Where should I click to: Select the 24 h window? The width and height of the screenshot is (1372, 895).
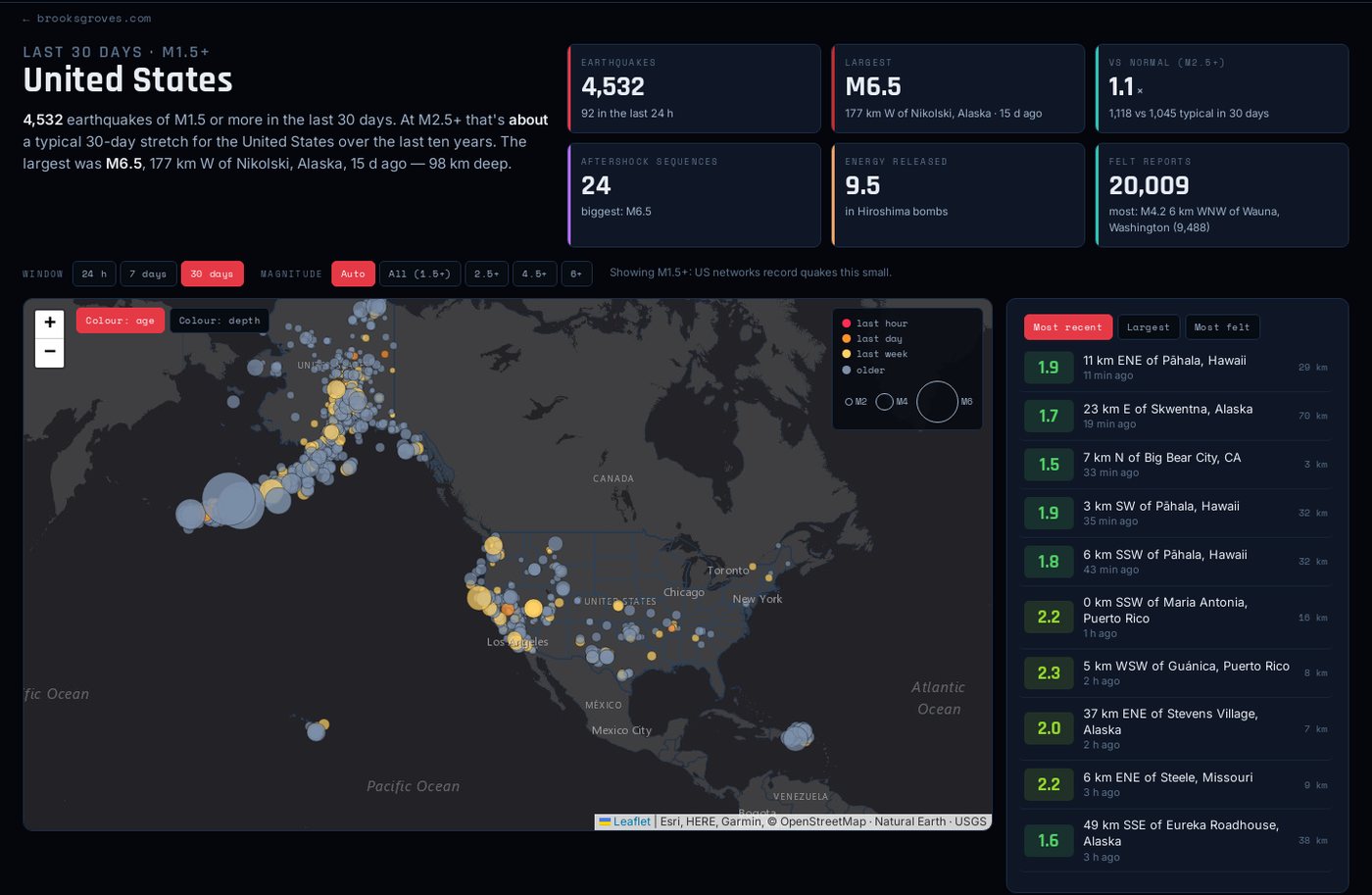click(94, 273)
